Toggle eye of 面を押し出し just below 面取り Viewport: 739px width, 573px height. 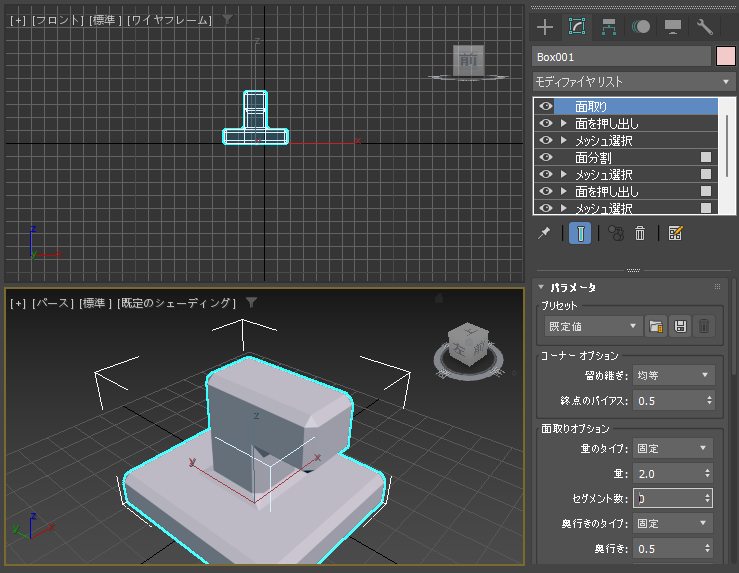pyautogui.click(x=545, y=123)
